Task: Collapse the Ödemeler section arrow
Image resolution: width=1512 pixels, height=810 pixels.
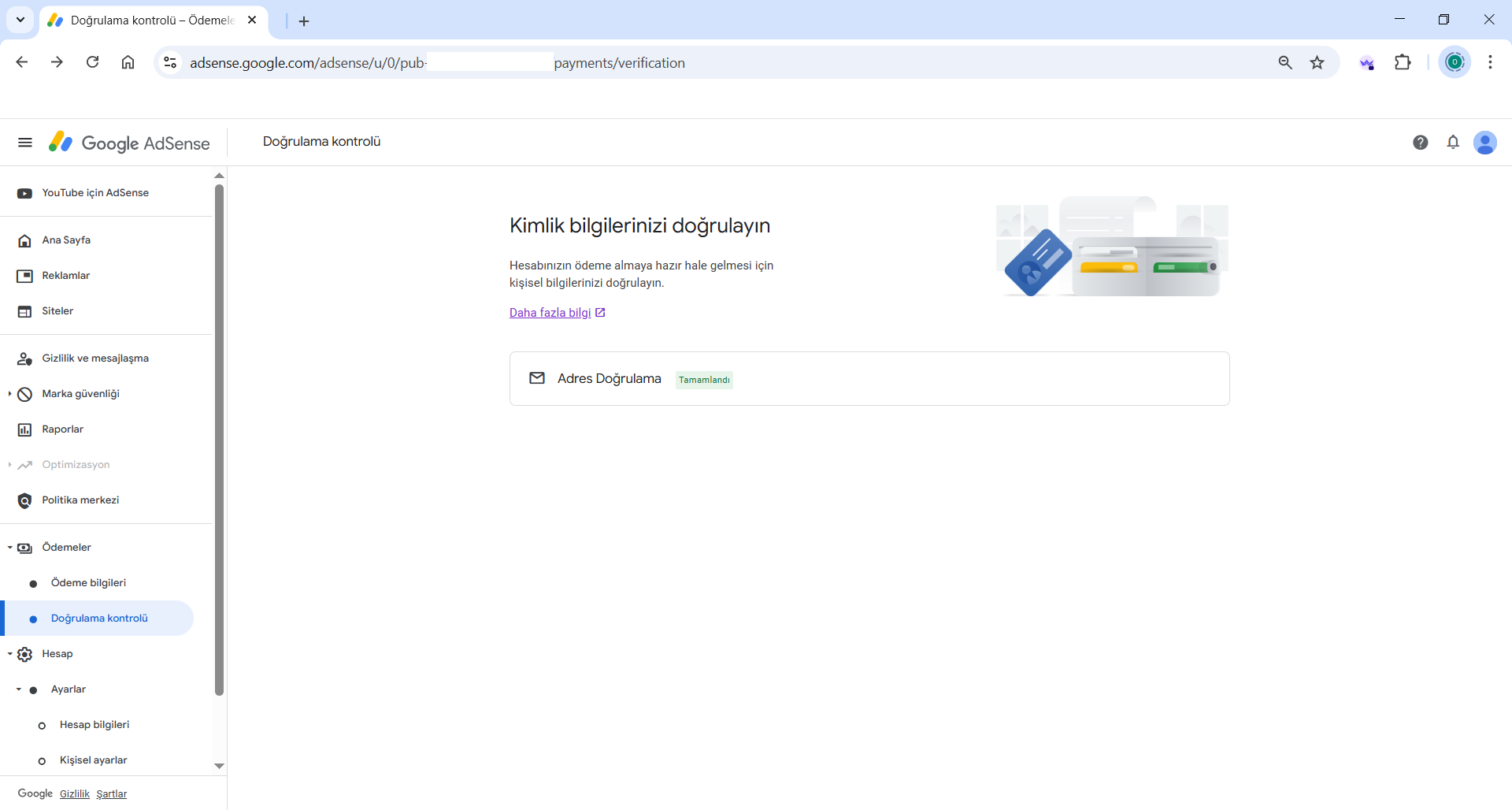Action: click(9, 548)
